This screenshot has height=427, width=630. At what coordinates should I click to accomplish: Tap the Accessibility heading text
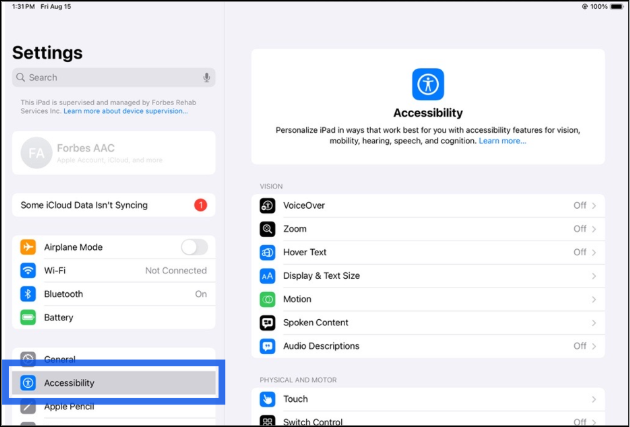(x=428, y=113)
